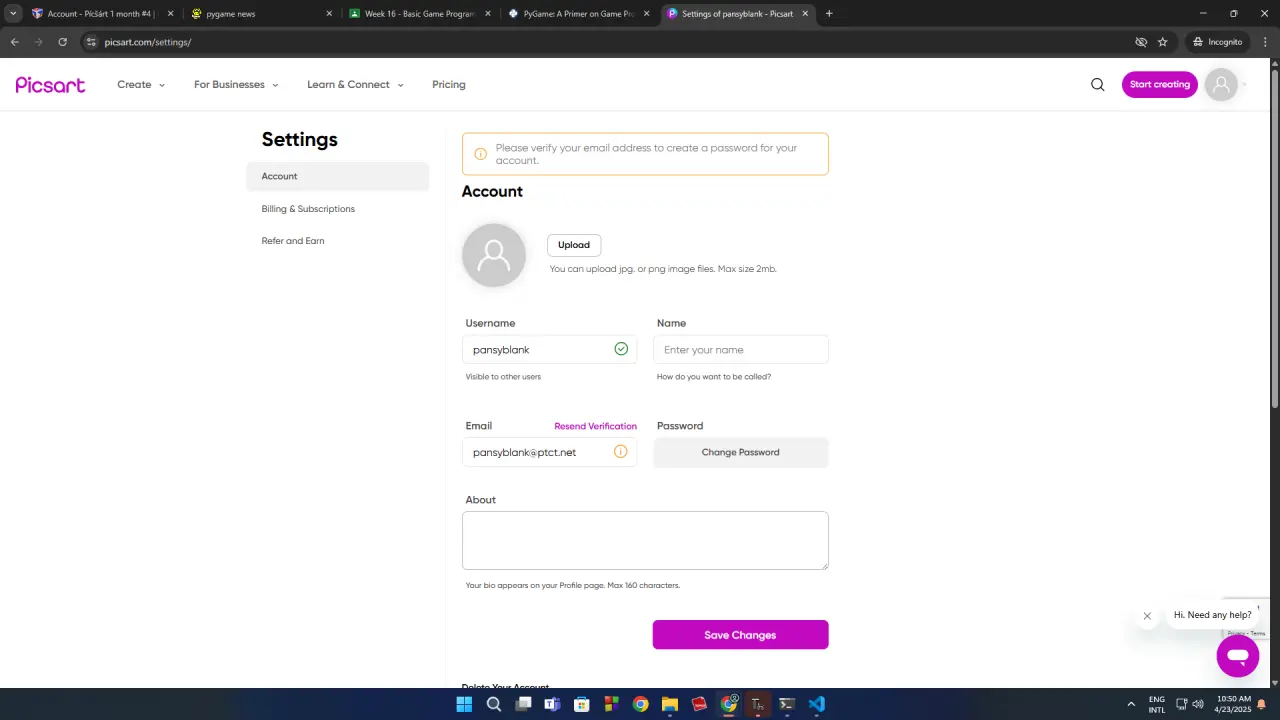
Task: Launch Microsoft Teams from taskbar
Action: coord(552,704)
